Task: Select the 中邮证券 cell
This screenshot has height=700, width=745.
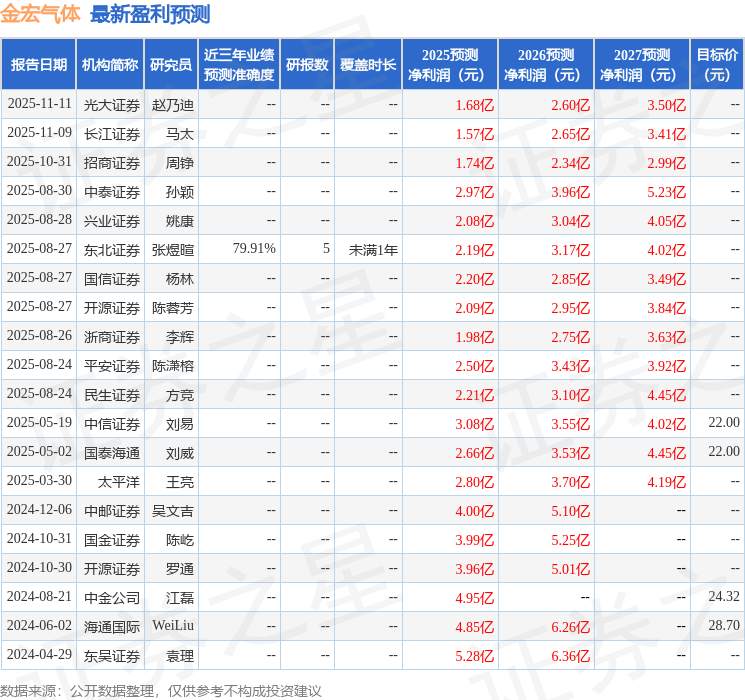Action: click(x=112, y=511)
